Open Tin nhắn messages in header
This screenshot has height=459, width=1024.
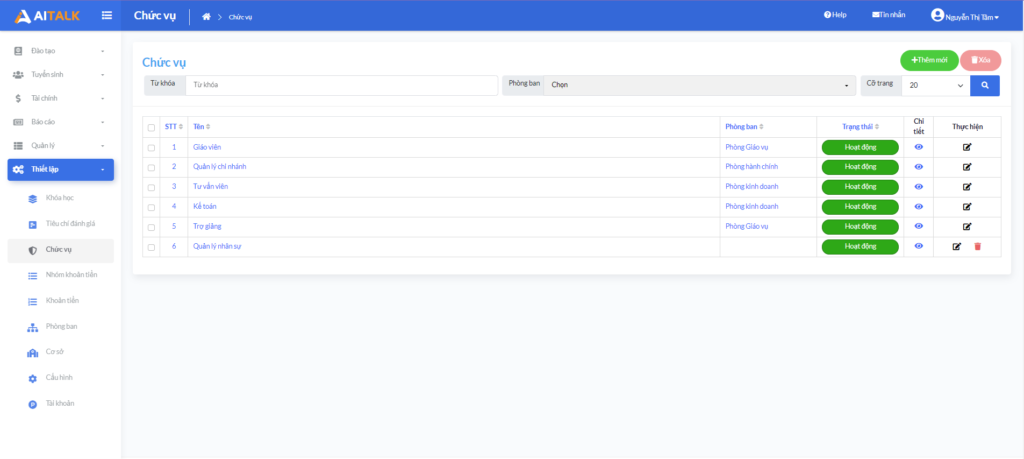(888, 15)
